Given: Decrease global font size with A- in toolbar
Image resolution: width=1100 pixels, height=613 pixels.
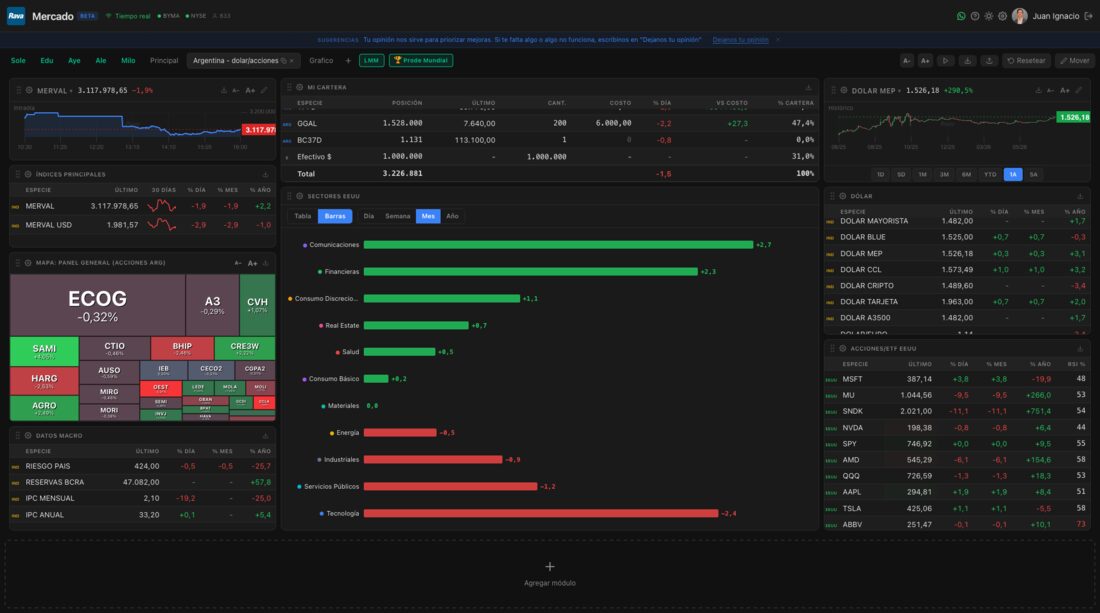Looking at the screenshot, I should coord(906,61).
